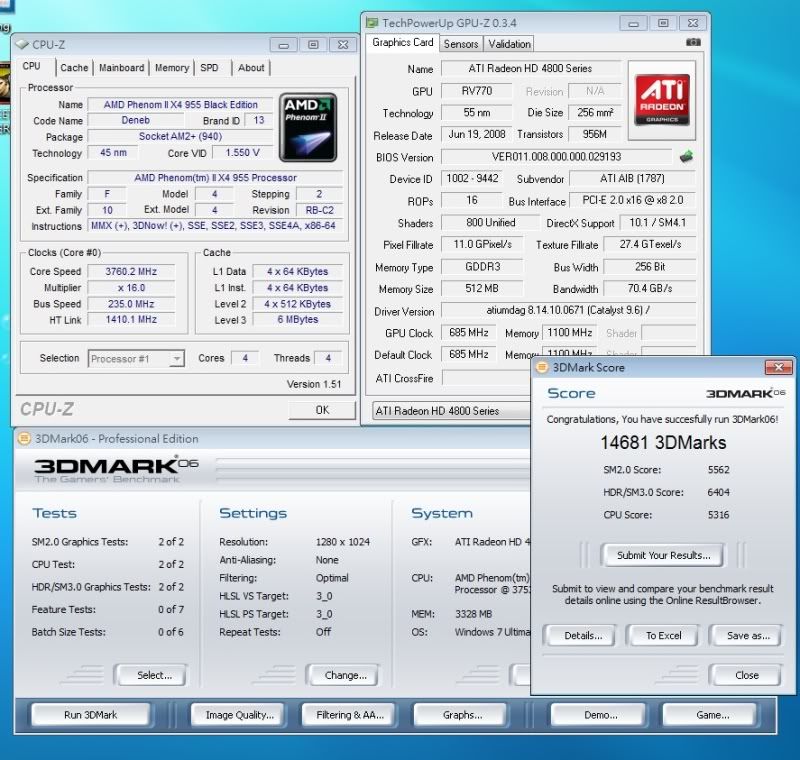
Task: Click the Bus Interface value PCI-E 2.0 x16
Action: pyautogui.click(x=632, y=200)
